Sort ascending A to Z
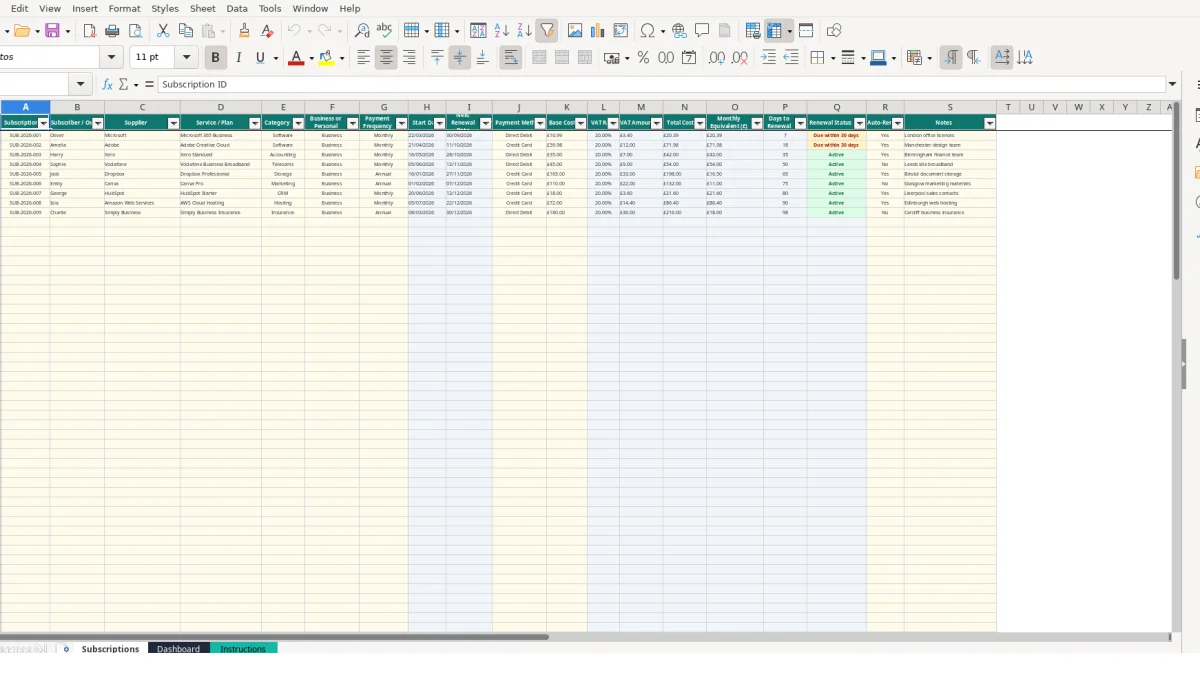Image resolution: width=1200 pixels, height=675 pixels. 501,31
